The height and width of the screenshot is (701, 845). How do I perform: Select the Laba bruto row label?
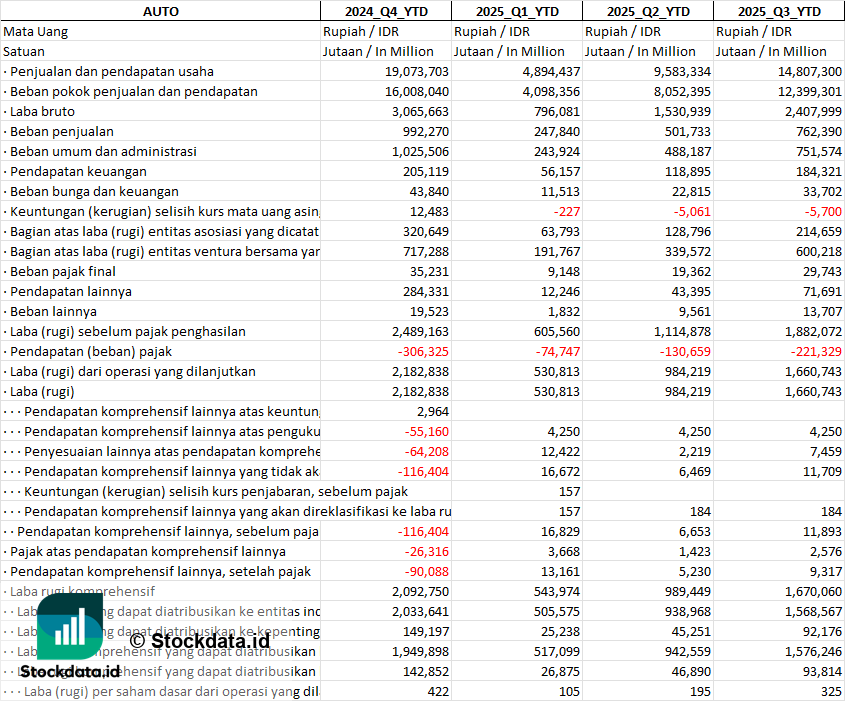pos(44,111)
